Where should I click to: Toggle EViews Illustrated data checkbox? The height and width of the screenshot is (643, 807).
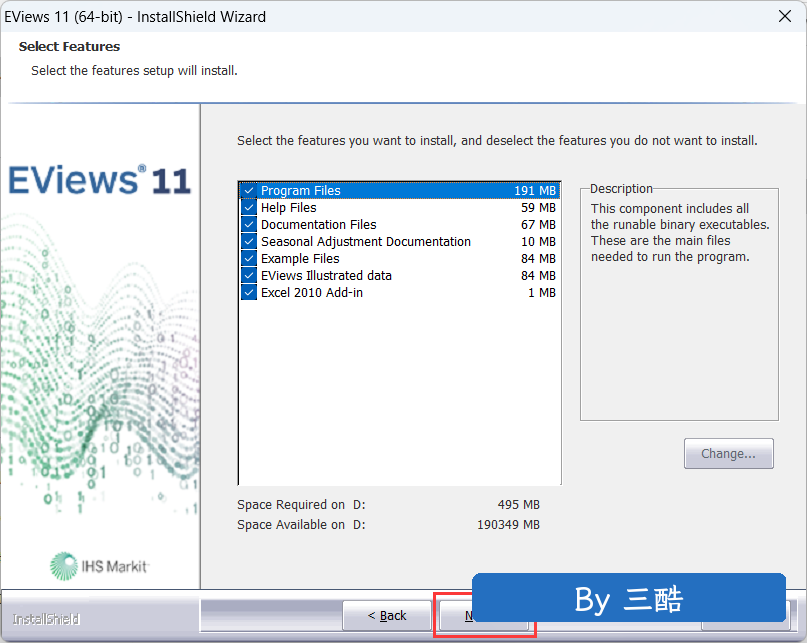tap(249, 275)
